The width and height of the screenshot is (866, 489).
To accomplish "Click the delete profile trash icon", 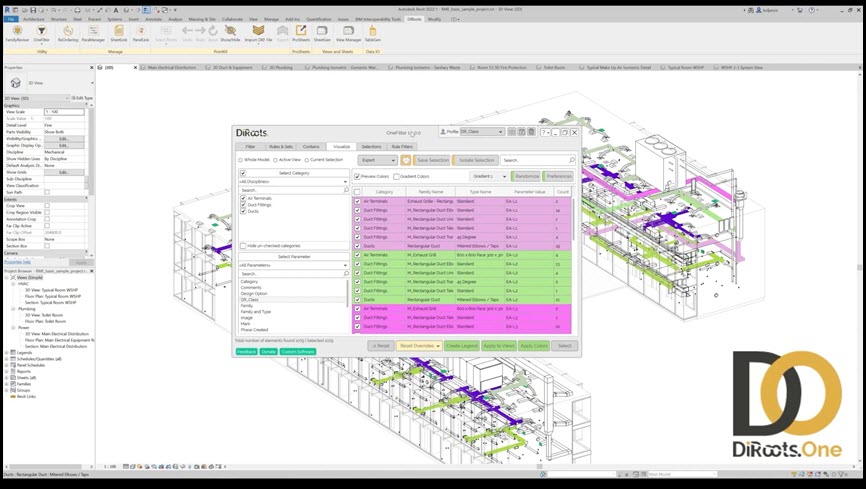I will pos(531,132).
